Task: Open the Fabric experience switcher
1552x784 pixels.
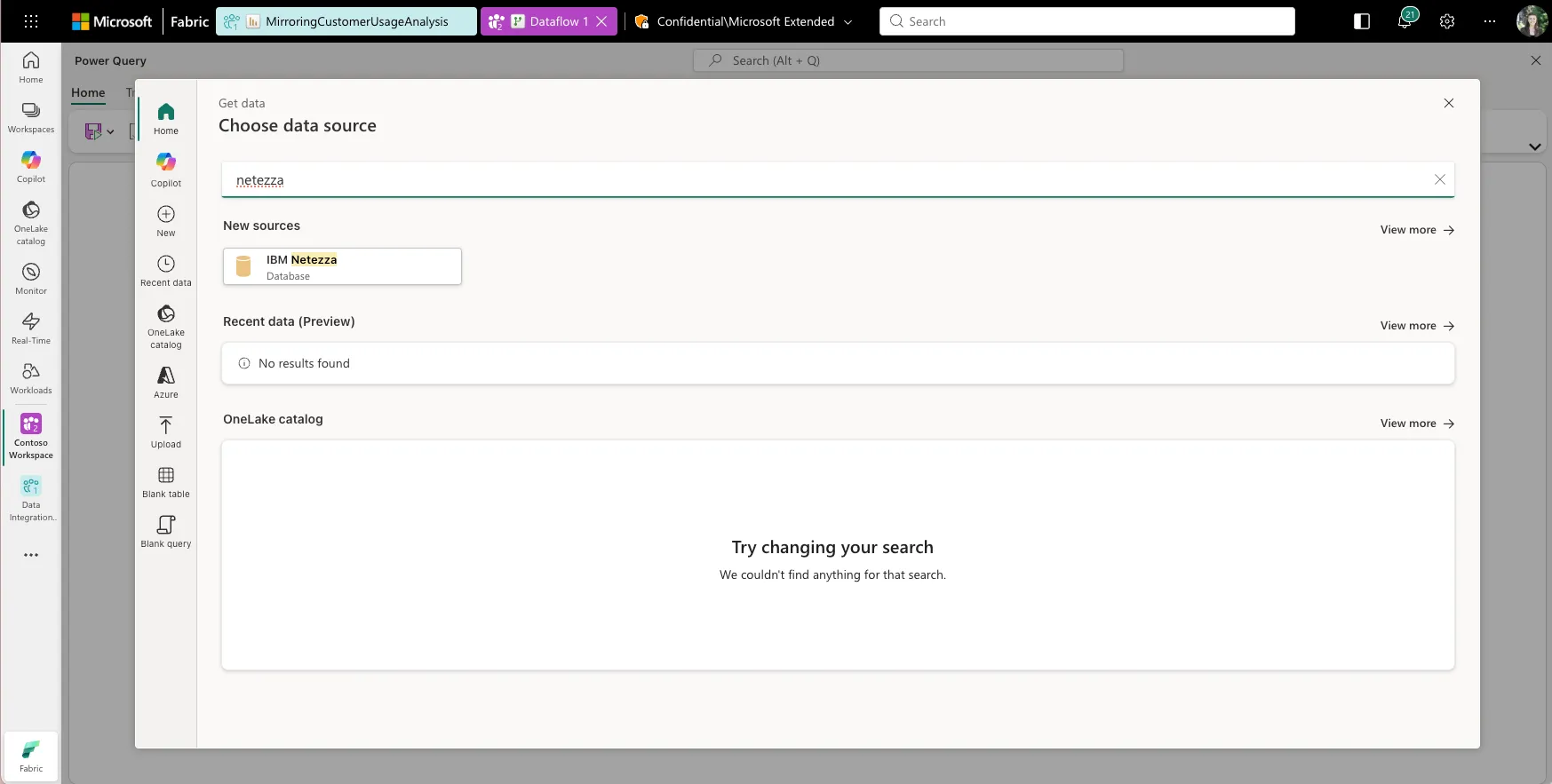Action: pyautogui.click(x=31, y=756)
